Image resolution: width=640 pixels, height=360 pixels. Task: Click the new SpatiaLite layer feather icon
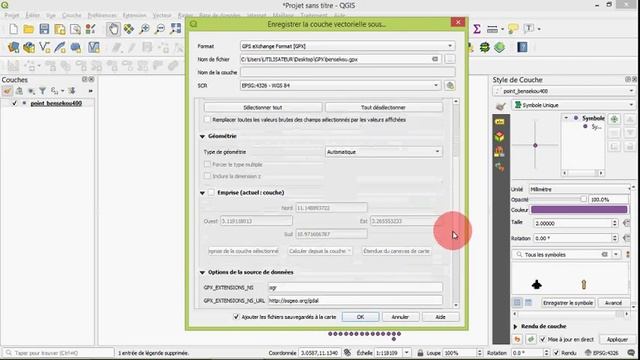coord(60,47)
